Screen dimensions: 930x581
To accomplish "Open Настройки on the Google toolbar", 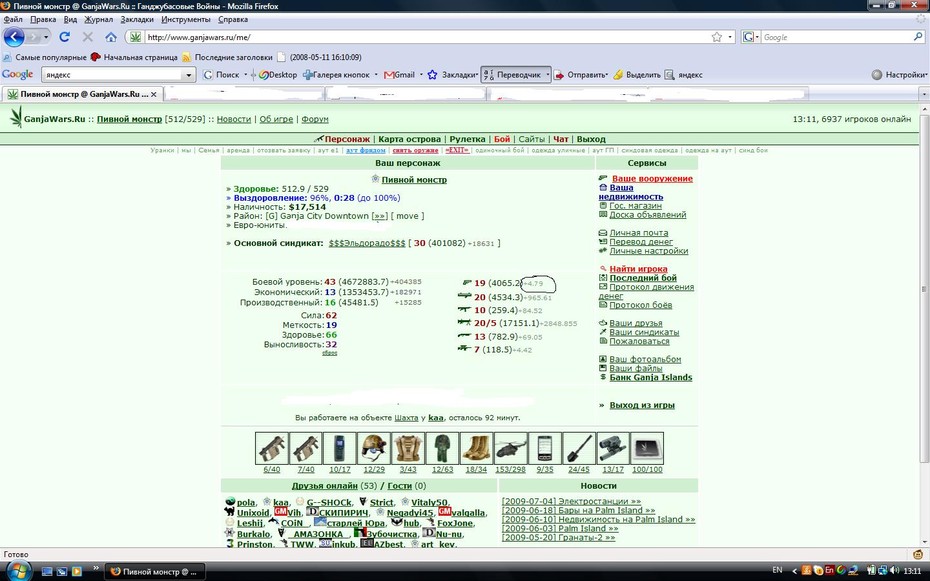I will [x=899, y=75].
